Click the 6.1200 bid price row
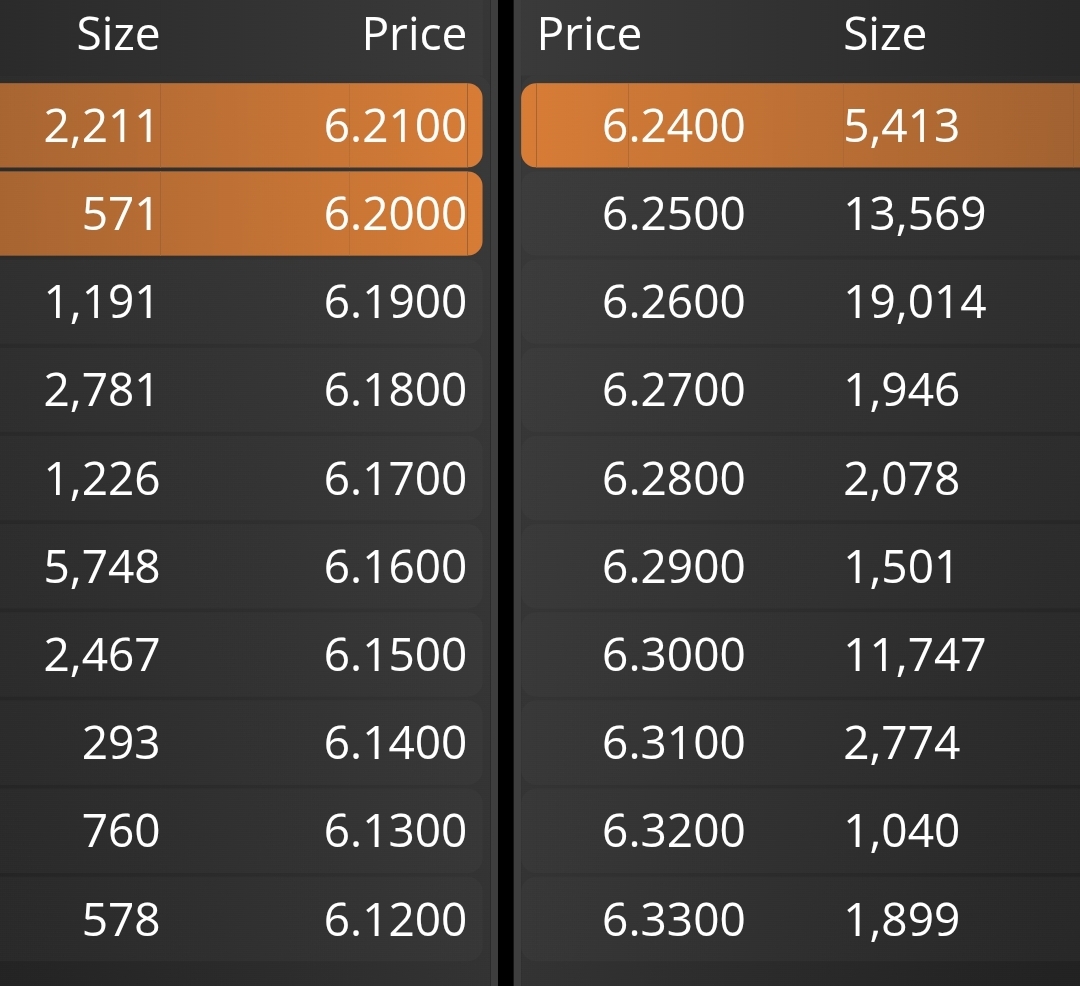Viewport: 1080px width, 986px height. point(240,919)
